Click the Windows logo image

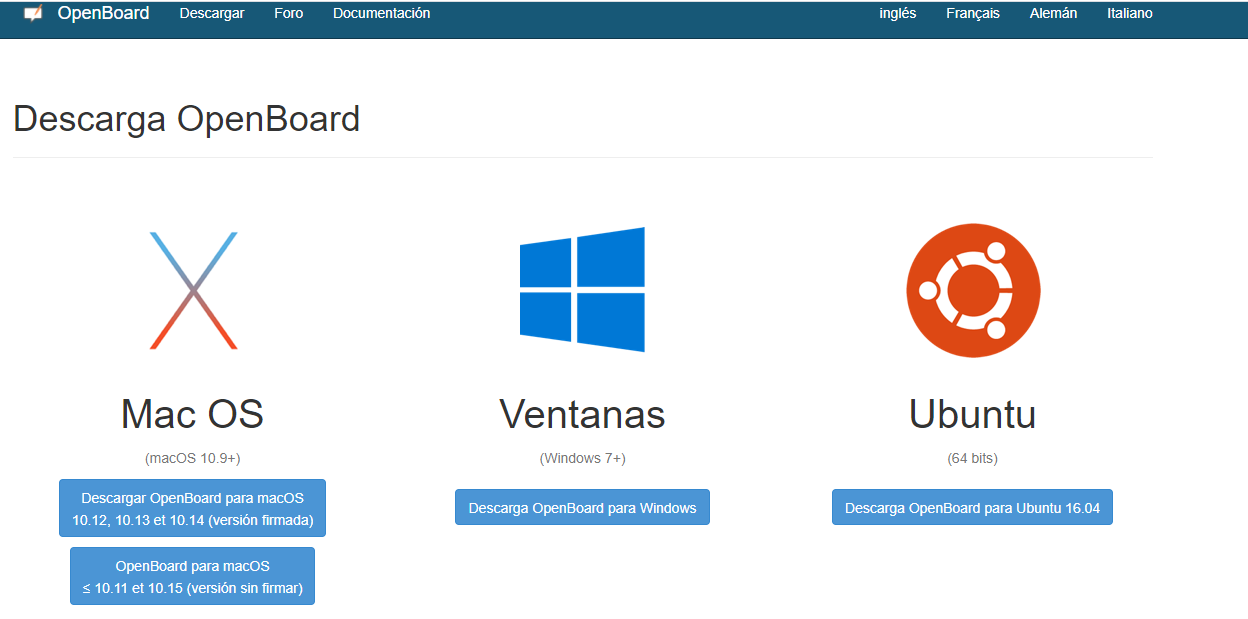(582, 289)
